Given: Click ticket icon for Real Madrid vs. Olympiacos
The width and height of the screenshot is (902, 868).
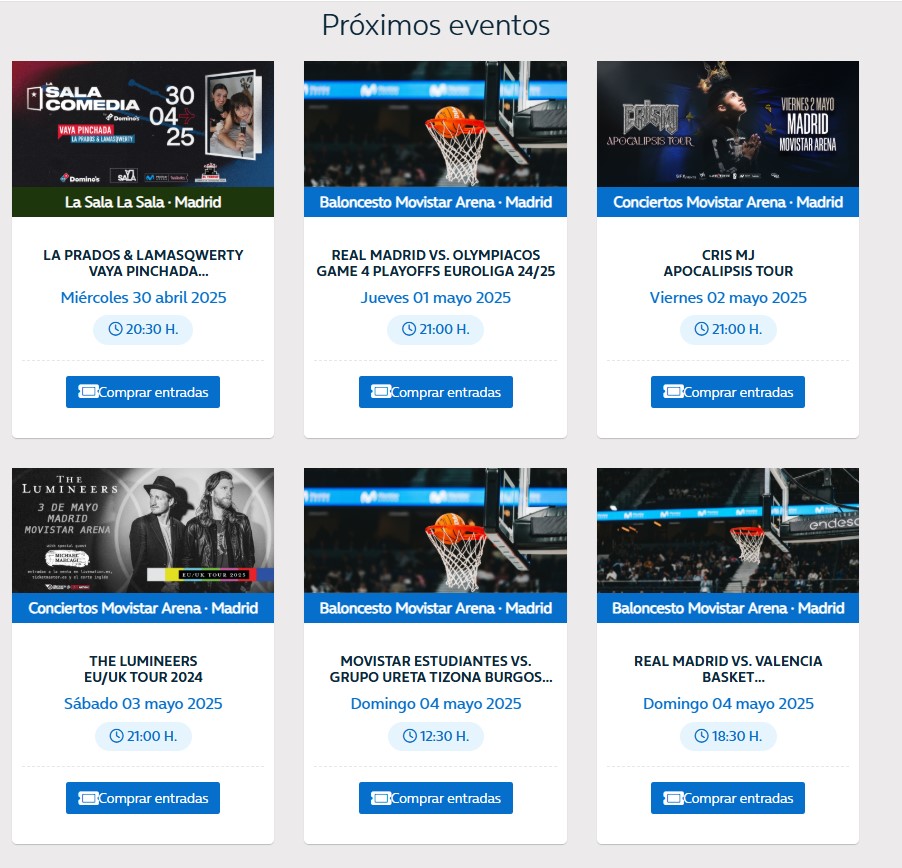Looking at the screenshot, I should (381, 392).
